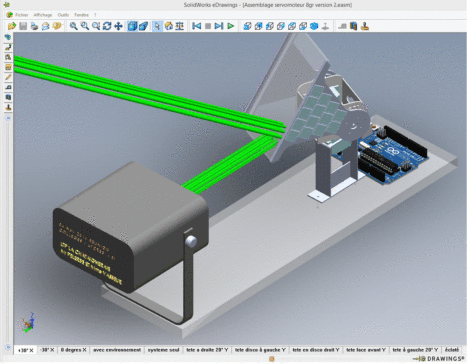Image resolution: width=467 pixels, height=364 pixels.
Task: Click the balance scale icon
Action: click(180, 26)
